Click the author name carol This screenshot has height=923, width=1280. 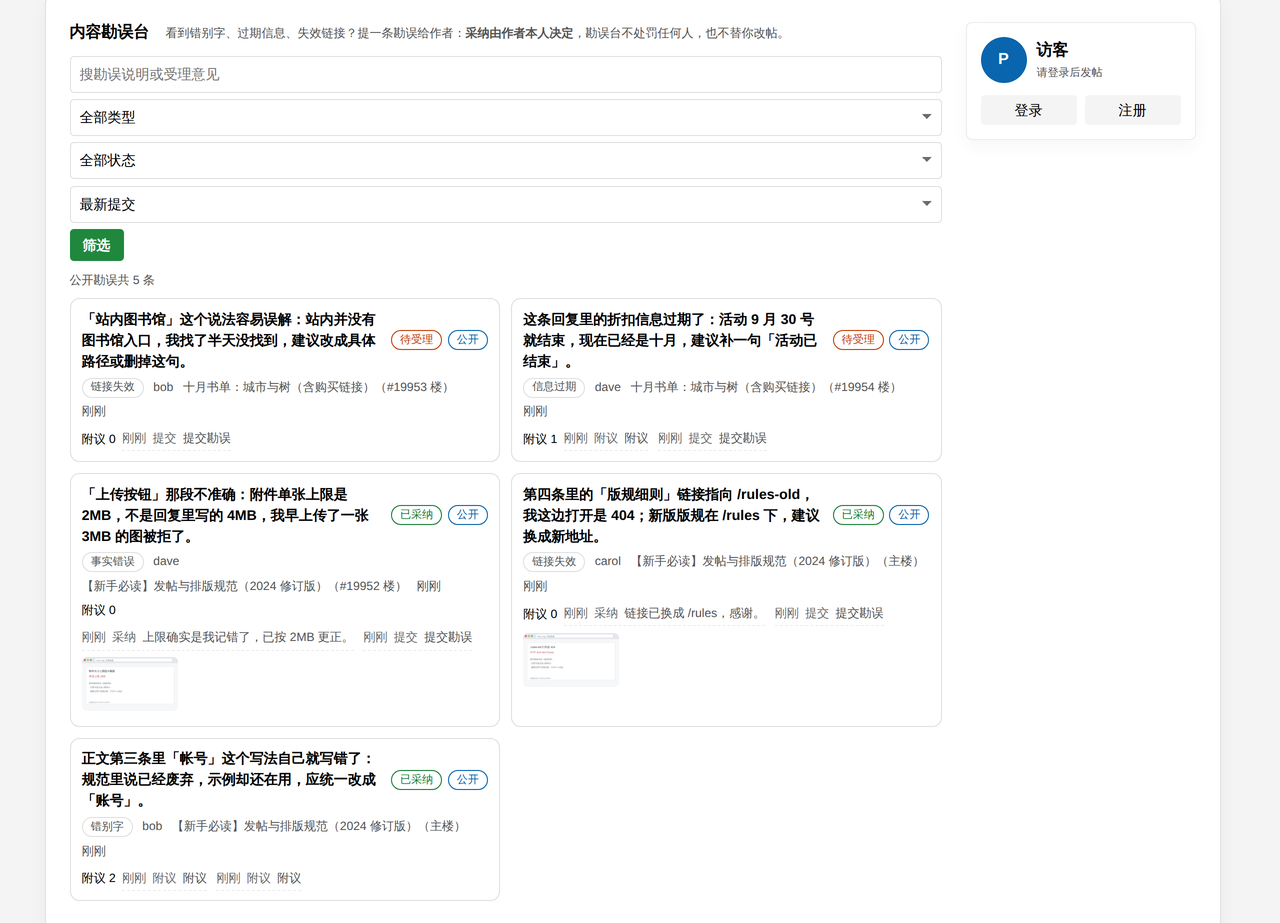(608, 562)
